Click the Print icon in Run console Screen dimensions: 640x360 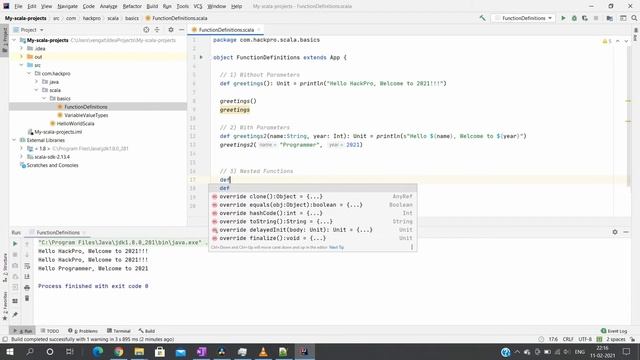click(27, 288)
